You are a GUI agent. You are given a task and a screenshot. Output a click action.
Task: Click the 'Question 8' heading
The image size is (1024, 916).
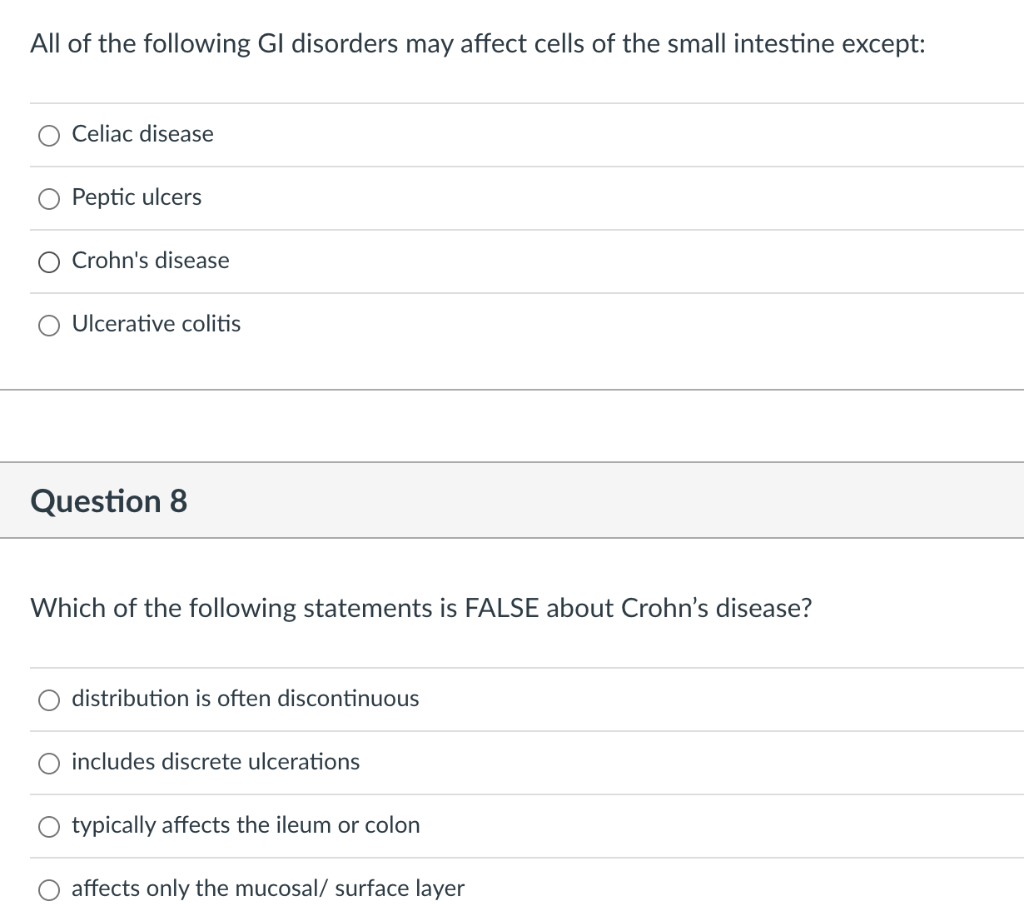(x=109, y=501)
